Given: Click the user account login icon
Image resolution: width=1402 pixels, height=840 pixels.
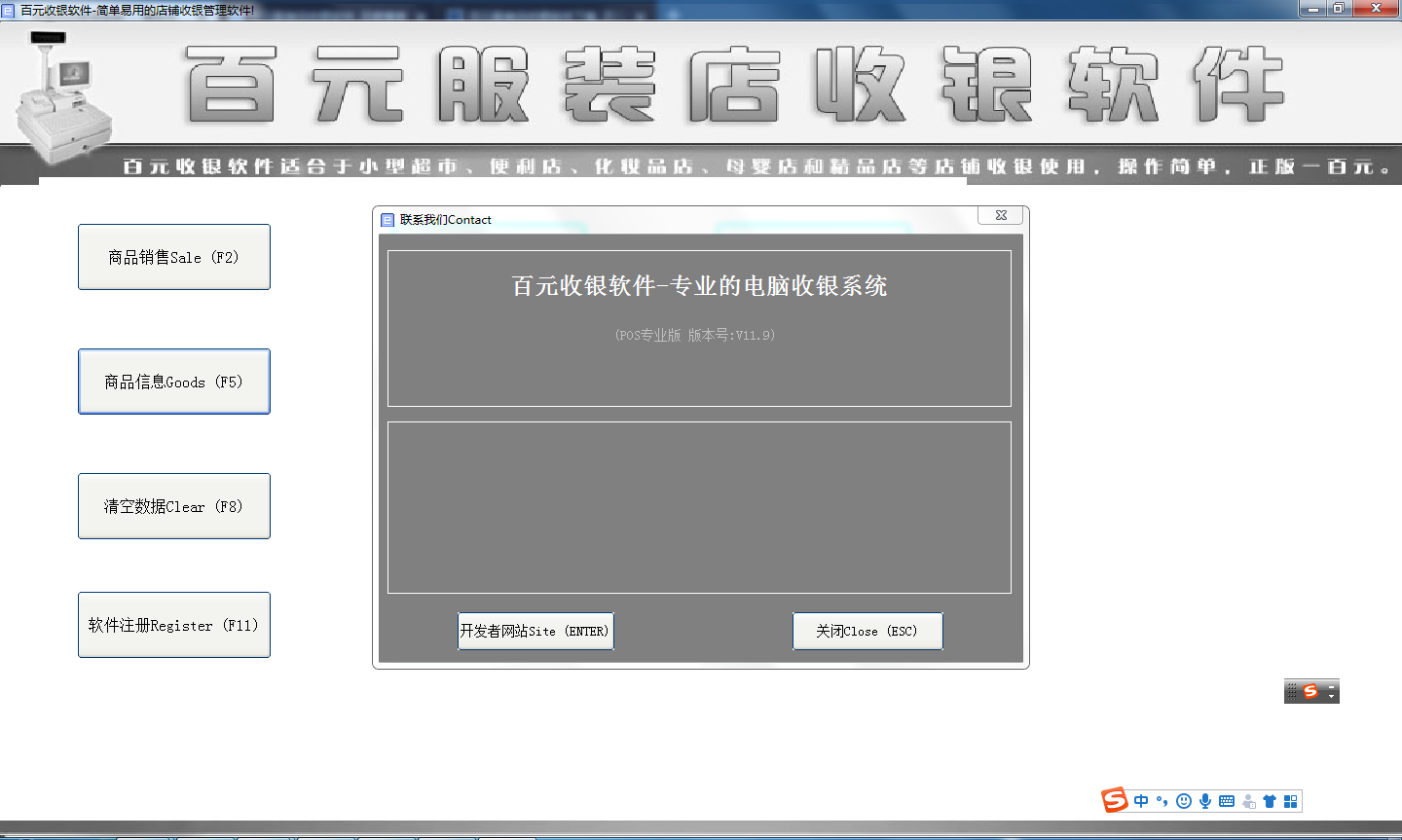Looking at the screenshot, I should 1248,801.
